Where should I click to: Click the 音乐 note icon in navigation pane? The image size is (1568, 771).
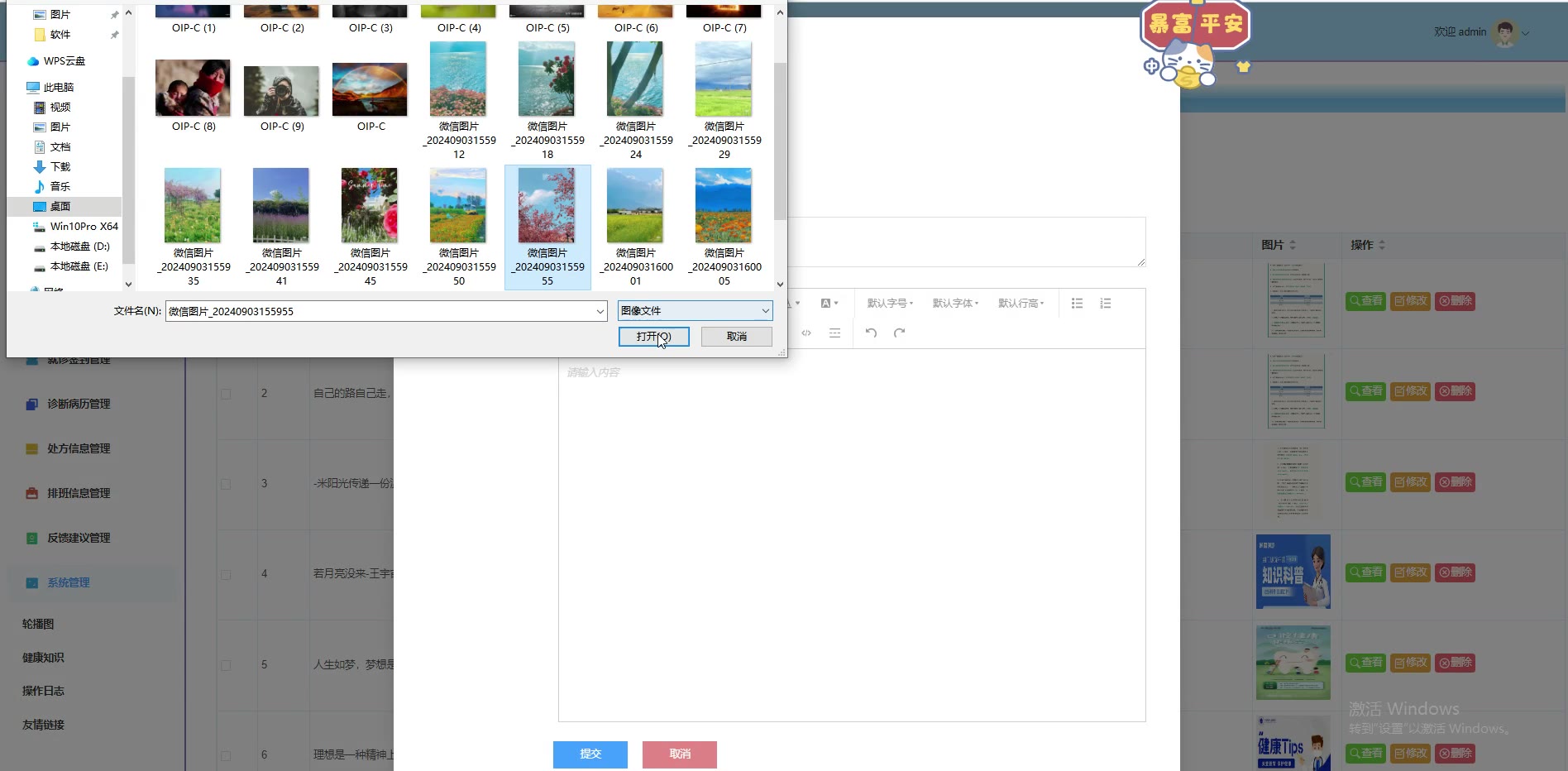(39, 186)
